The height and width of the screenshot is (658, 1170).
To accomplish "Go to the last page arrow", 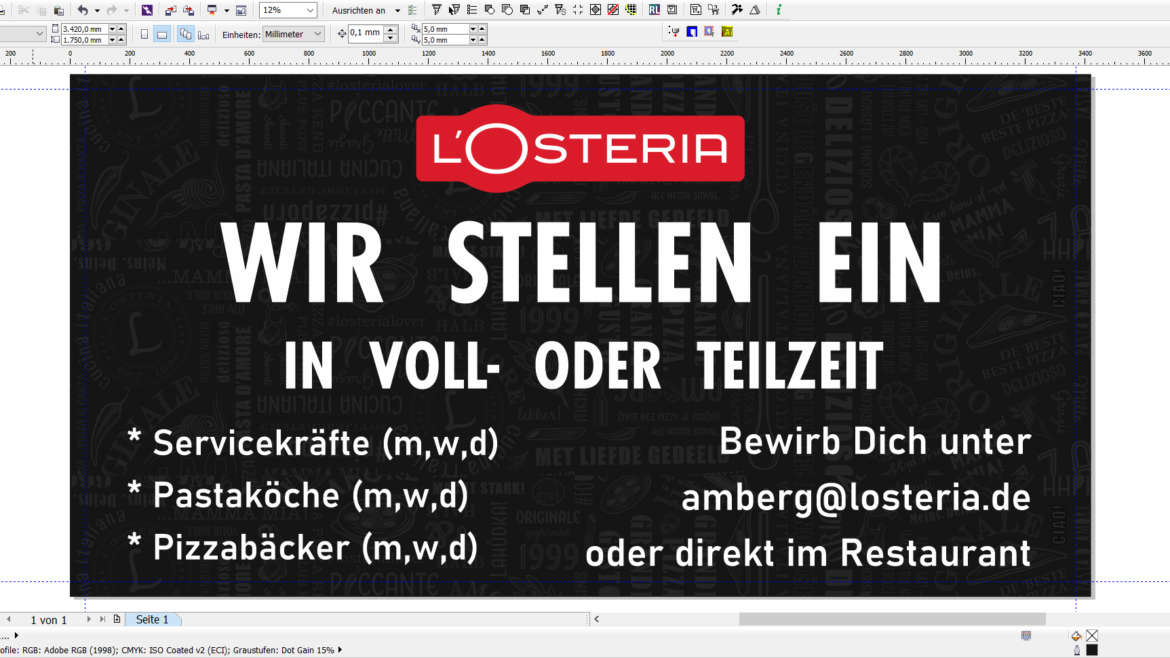I will (x=103, y=619).
